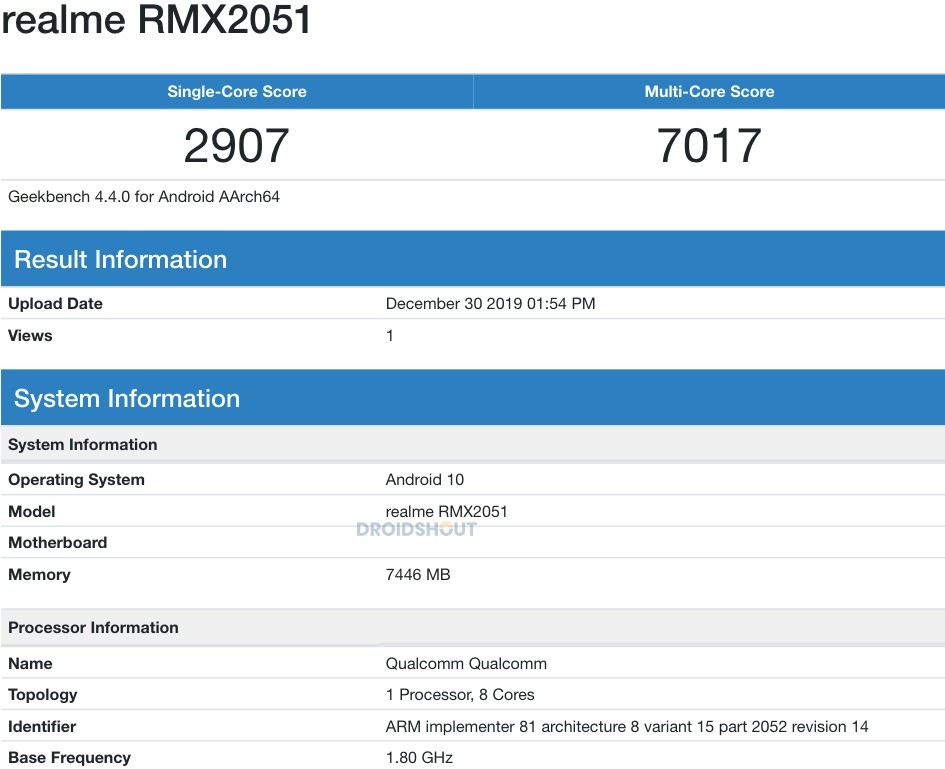This screenshot has width=945, height=769.
Task: Click the 1.80 GHz base frequency value
Action: click(419, 758)
